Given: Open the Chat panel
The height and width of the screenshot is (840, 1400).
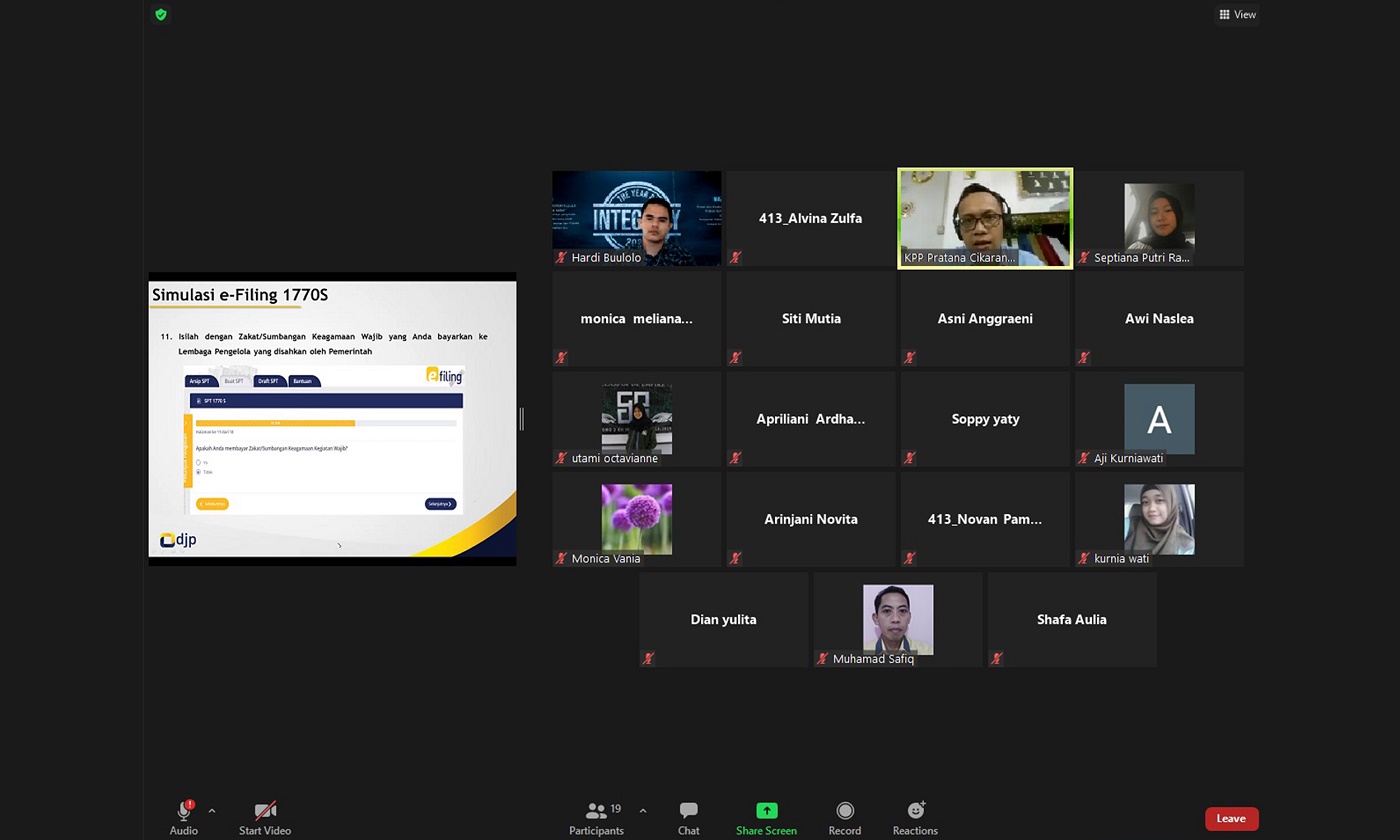Looking at the screenshot, I should [x=688, y=817].
